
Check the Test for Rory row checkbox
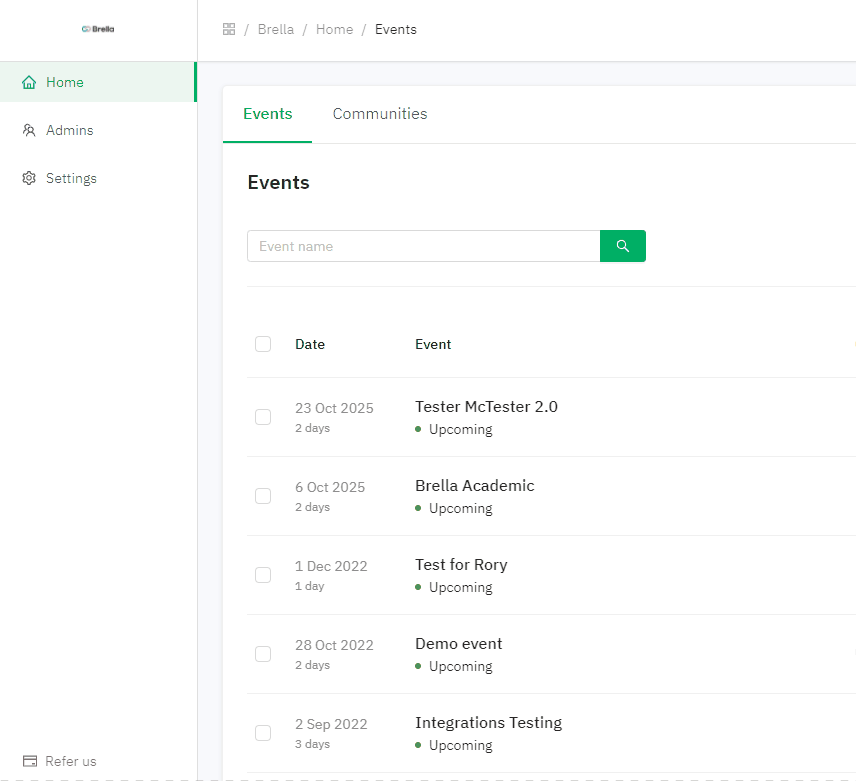(263, 575)
